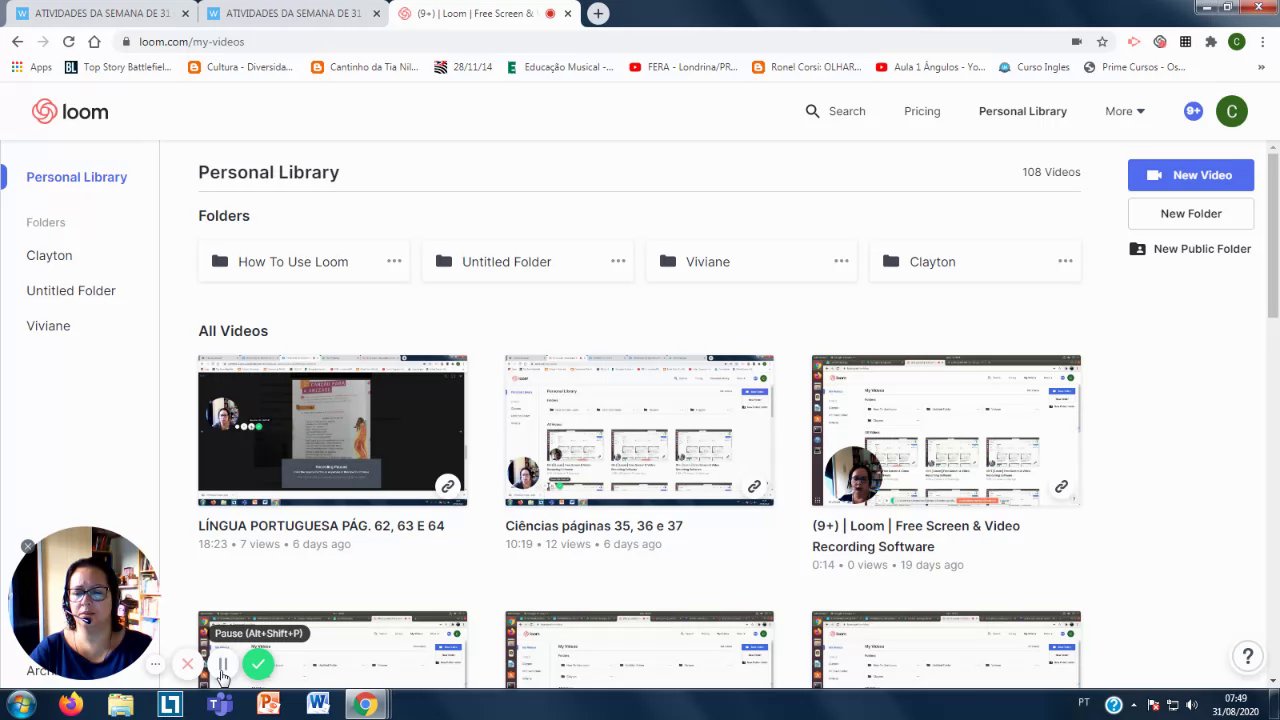Screen dimensions: 1280x720
Task: Copy link of LÍNGUA PORTUGUESA video
Action: pyautogui.click(x=447, y=486)
